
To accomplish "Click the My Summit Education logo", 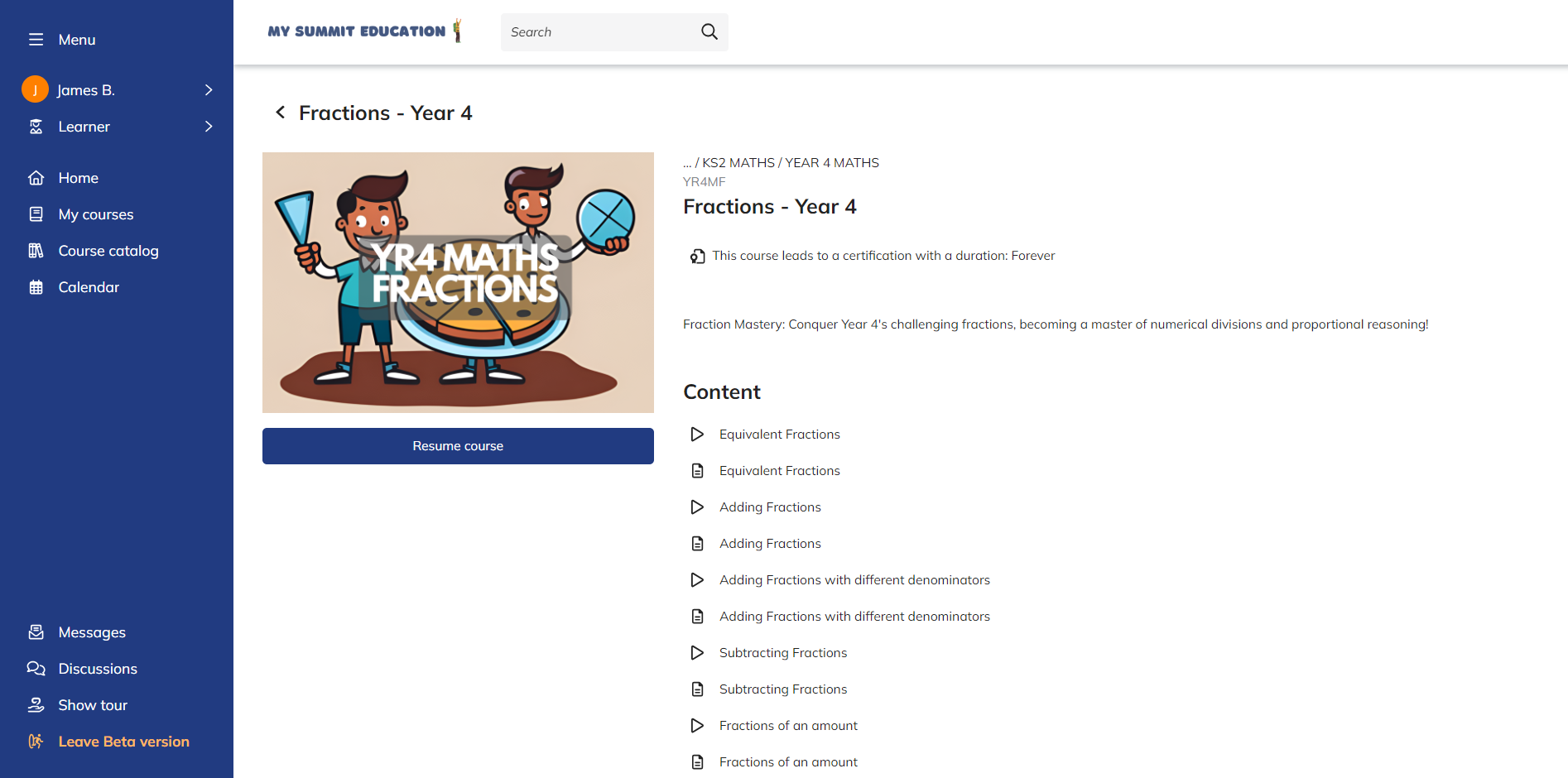I will [x=364, y=31].
